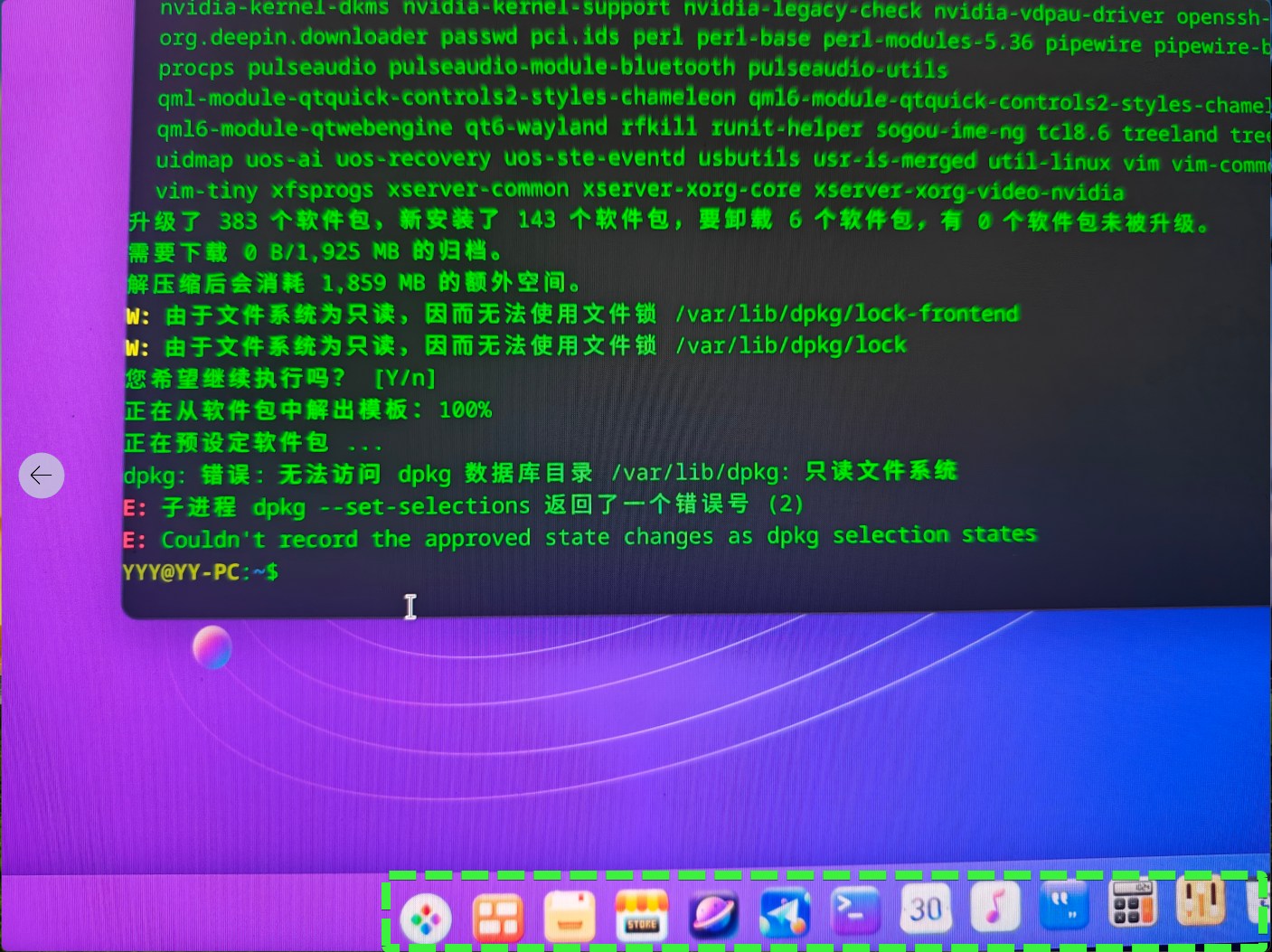
Task: Click the gradient floating ball on desktop
Action: click(x=212, y=647)
